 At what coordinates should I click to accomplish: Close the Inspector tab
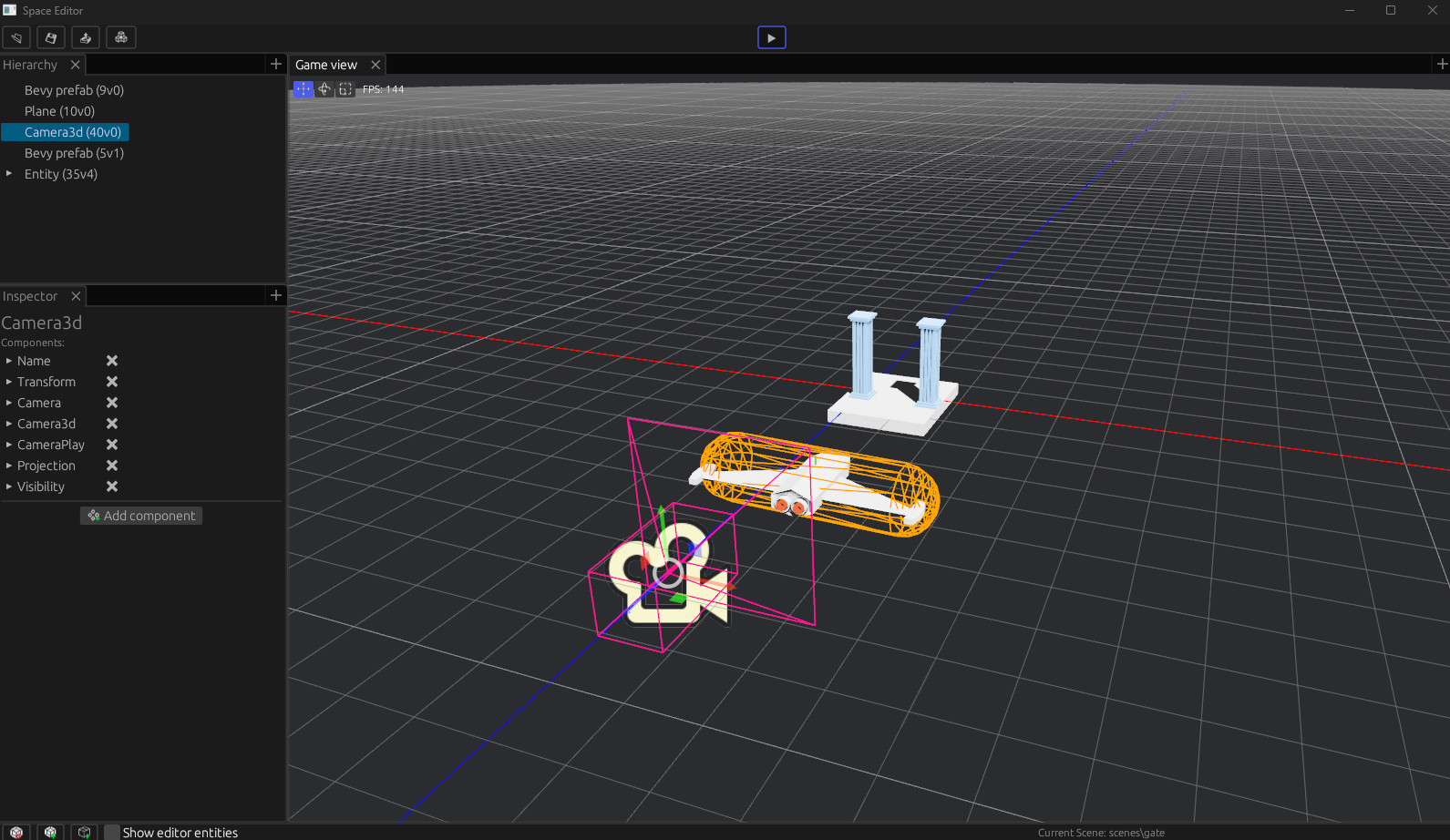click(x=77, y=296)
